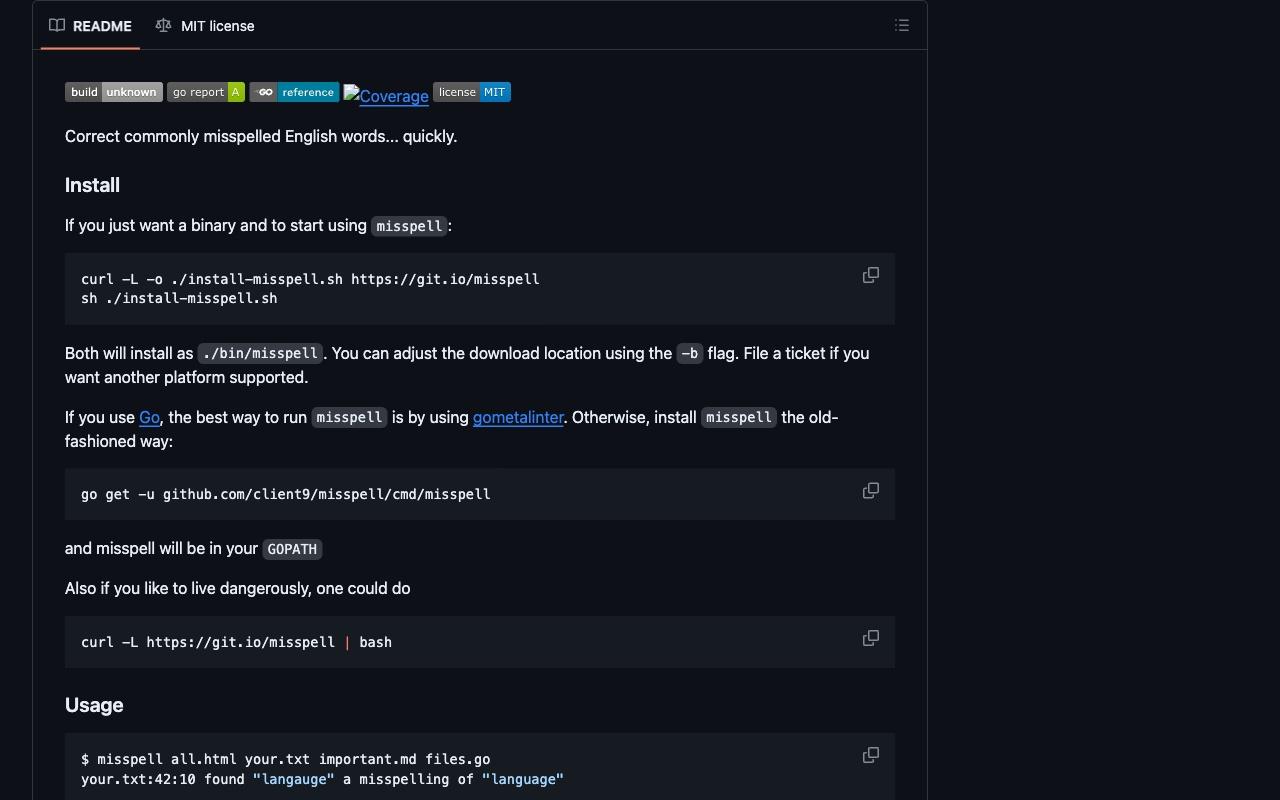The height and width of the screenshot is (800, 1280).
Task: Click the go get command text
Action: [286, 494]
